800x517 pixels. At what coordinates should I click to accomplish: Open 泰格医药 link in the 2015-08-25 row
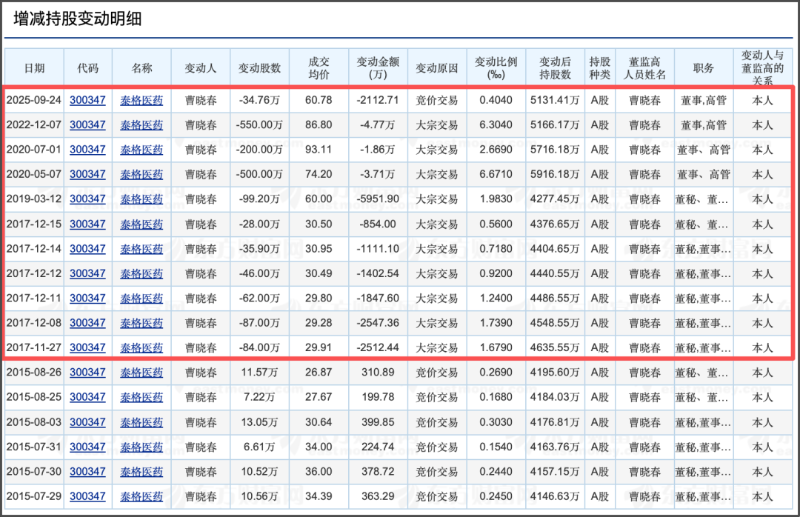(142, 397)
